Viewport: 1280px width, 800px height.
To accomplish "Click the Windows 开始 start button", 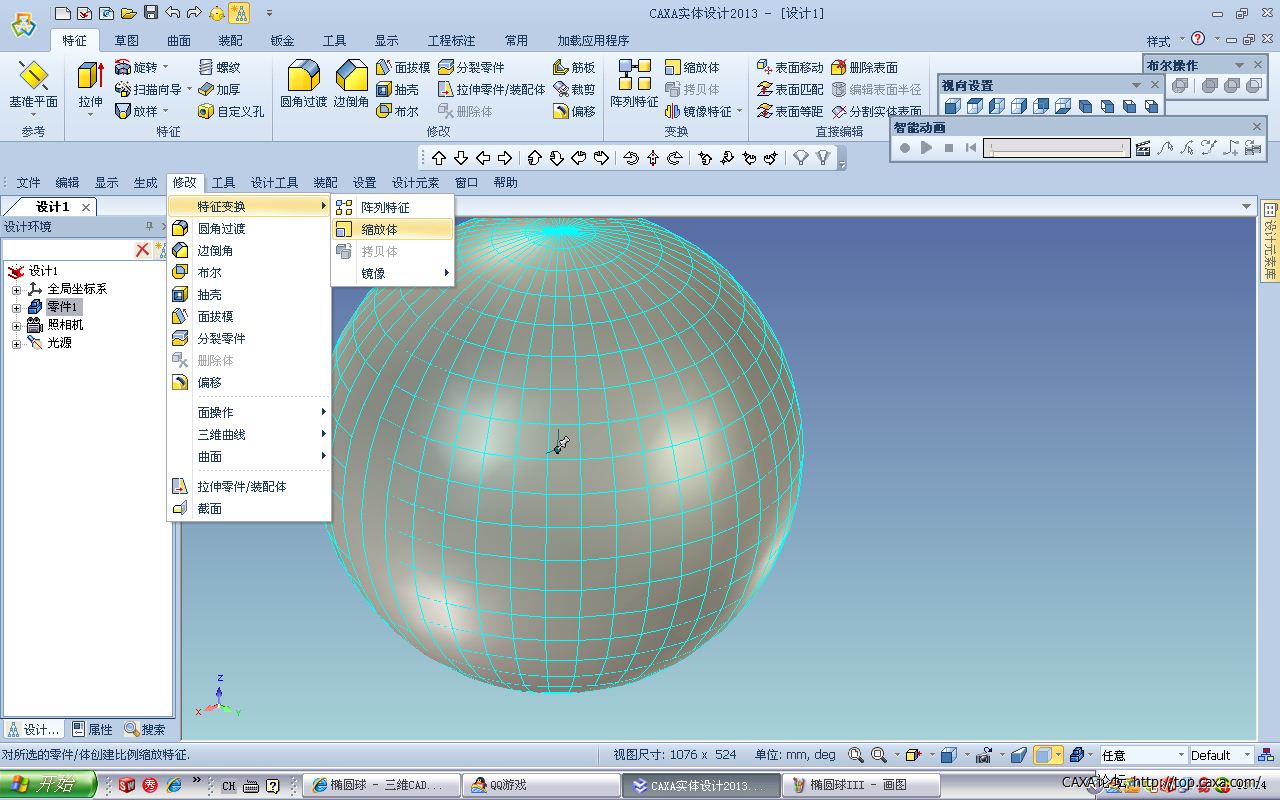I will coord(49,785).
